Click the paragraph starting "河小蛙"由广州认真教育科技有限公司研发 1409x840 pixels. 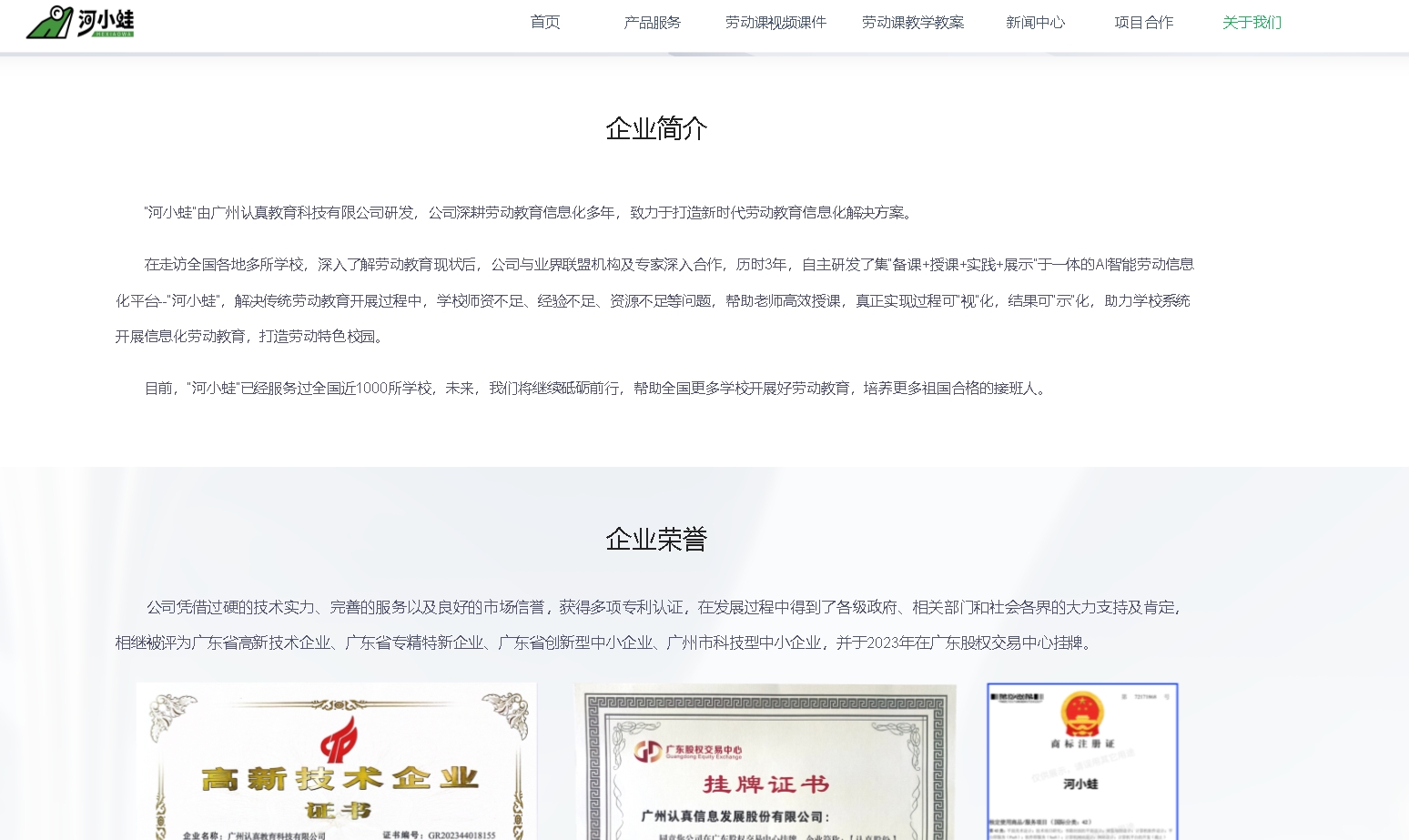530,212
